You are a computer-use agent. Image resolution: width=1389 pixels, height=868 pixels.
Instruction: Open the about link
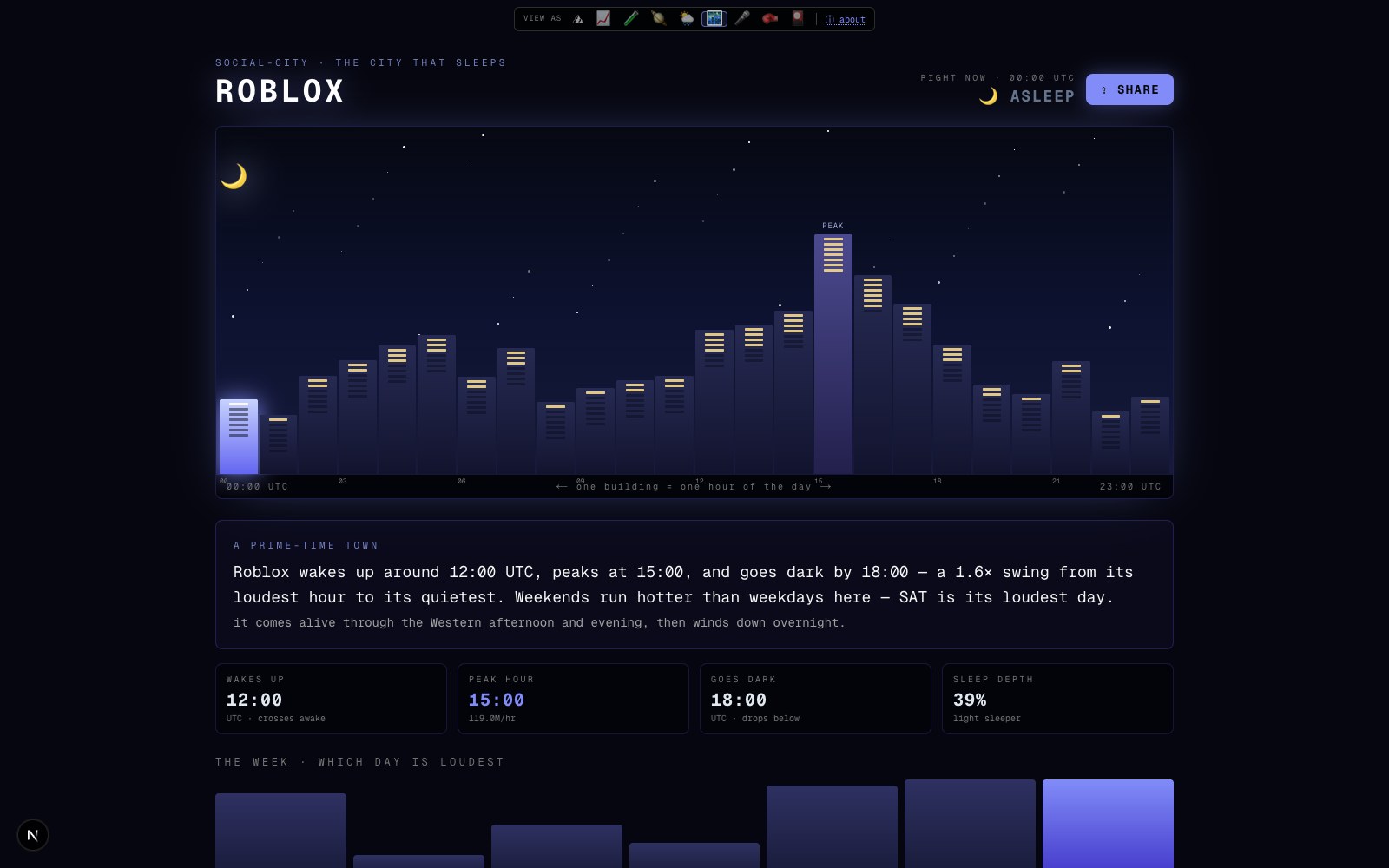tap(846, 20)
